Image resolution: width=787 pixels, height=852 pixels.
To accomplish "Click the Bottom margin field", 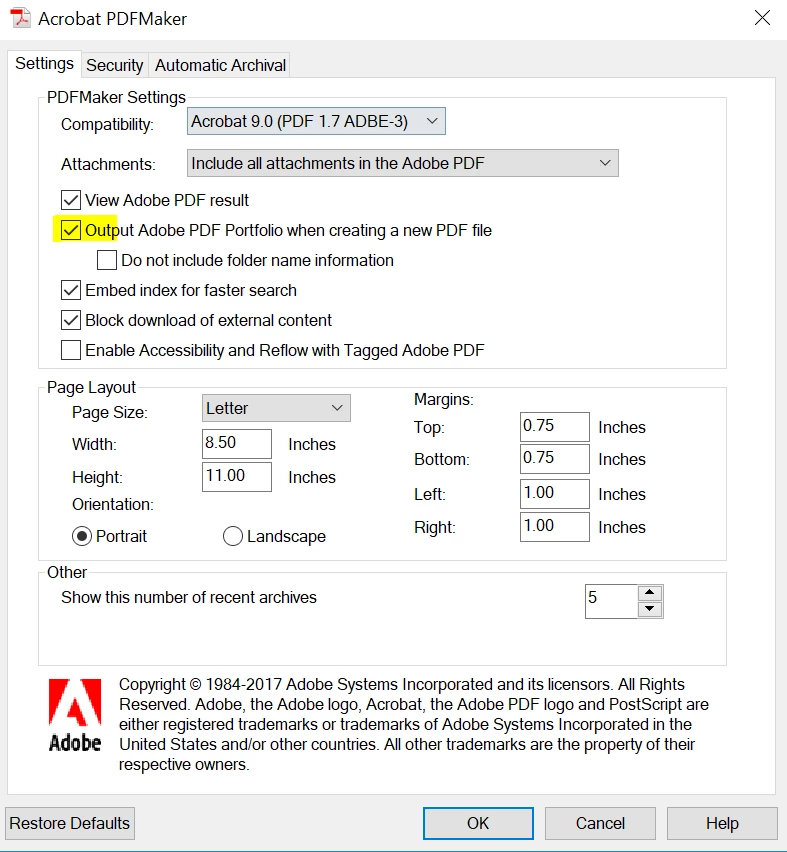I will point(554,459).
